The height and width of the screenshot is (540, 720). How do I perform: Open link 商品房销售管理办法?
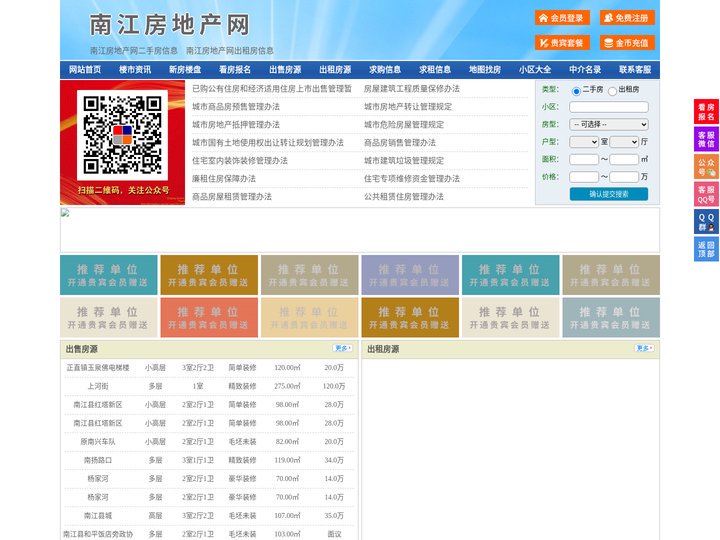[400, 142]
